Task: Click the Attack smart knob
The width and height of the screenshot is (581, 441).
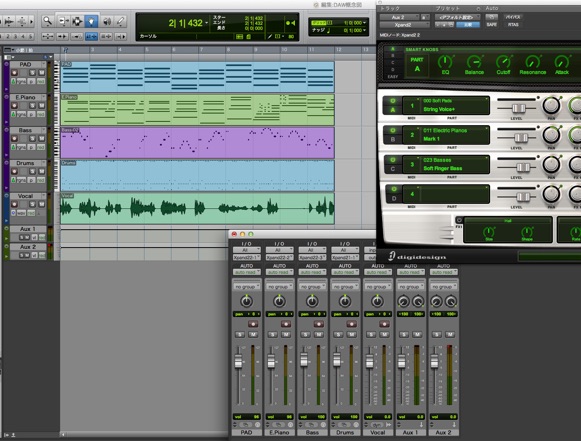Action: (562, 62)
